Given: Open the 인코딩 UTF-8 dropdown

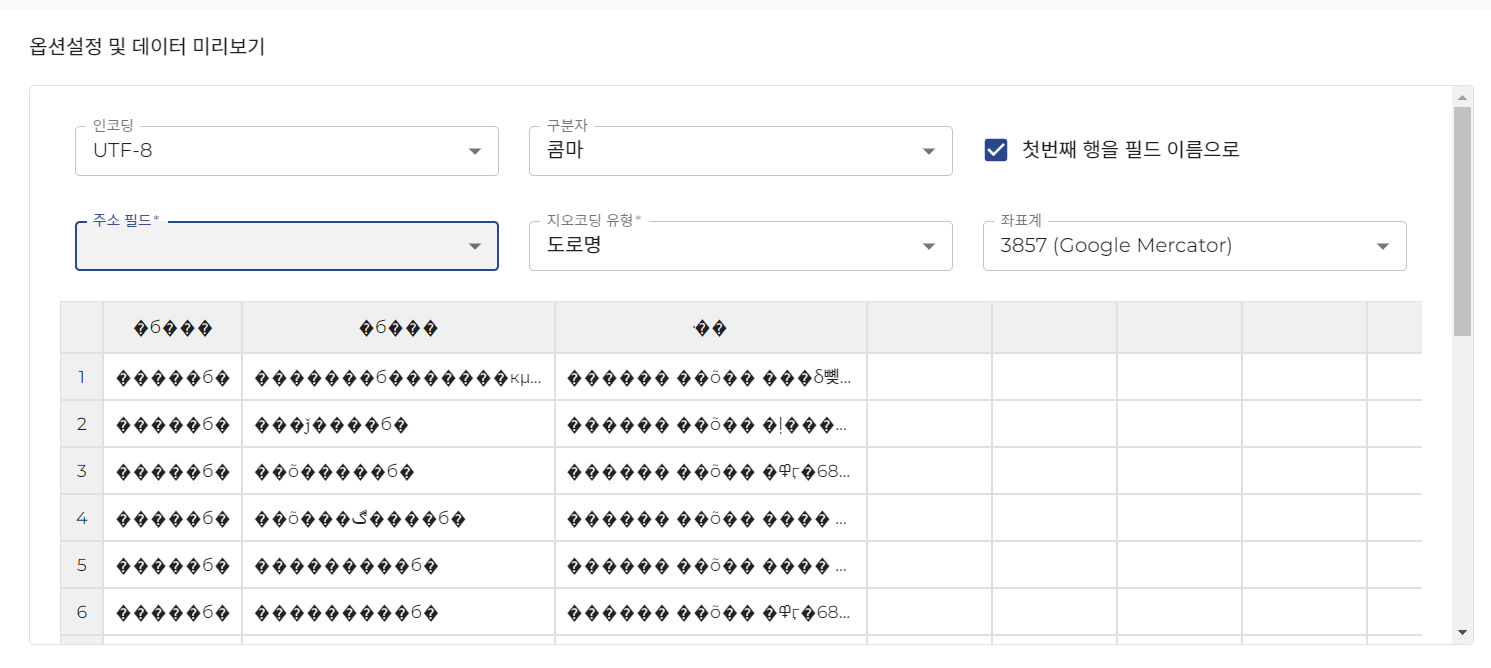Looking at the screenshot, I should click(286, 151).
